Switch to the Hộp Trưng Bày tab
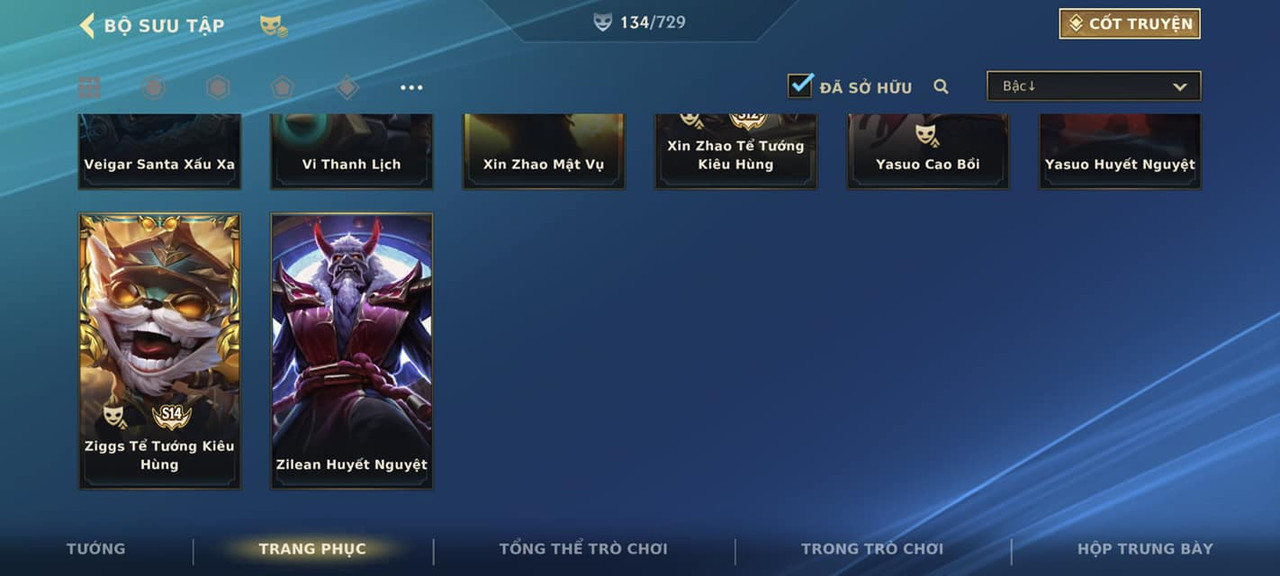 coord(1145,549)
